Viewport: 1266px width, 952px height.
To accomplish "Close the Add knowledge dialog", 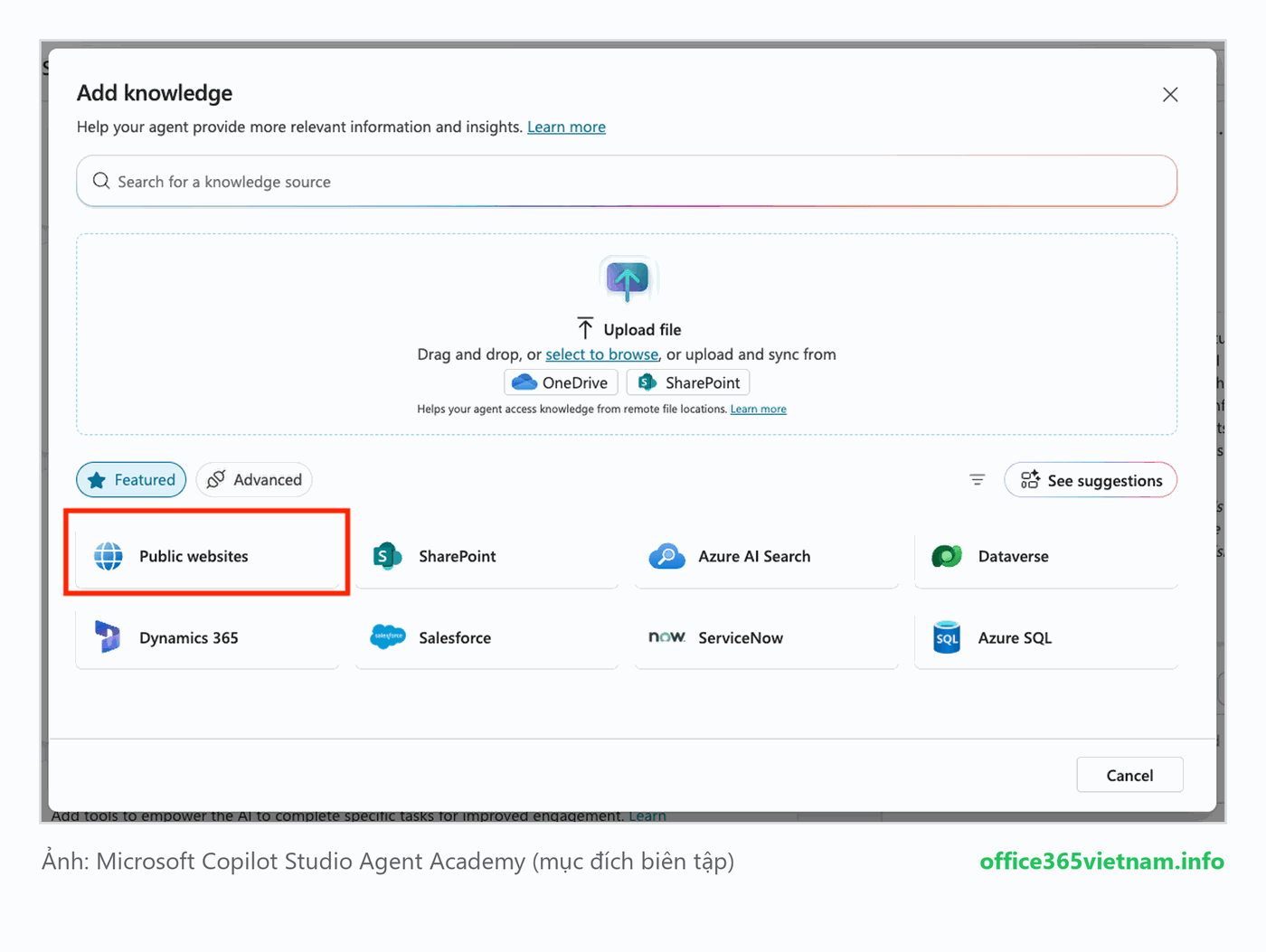I will [x=1170, y=95].
